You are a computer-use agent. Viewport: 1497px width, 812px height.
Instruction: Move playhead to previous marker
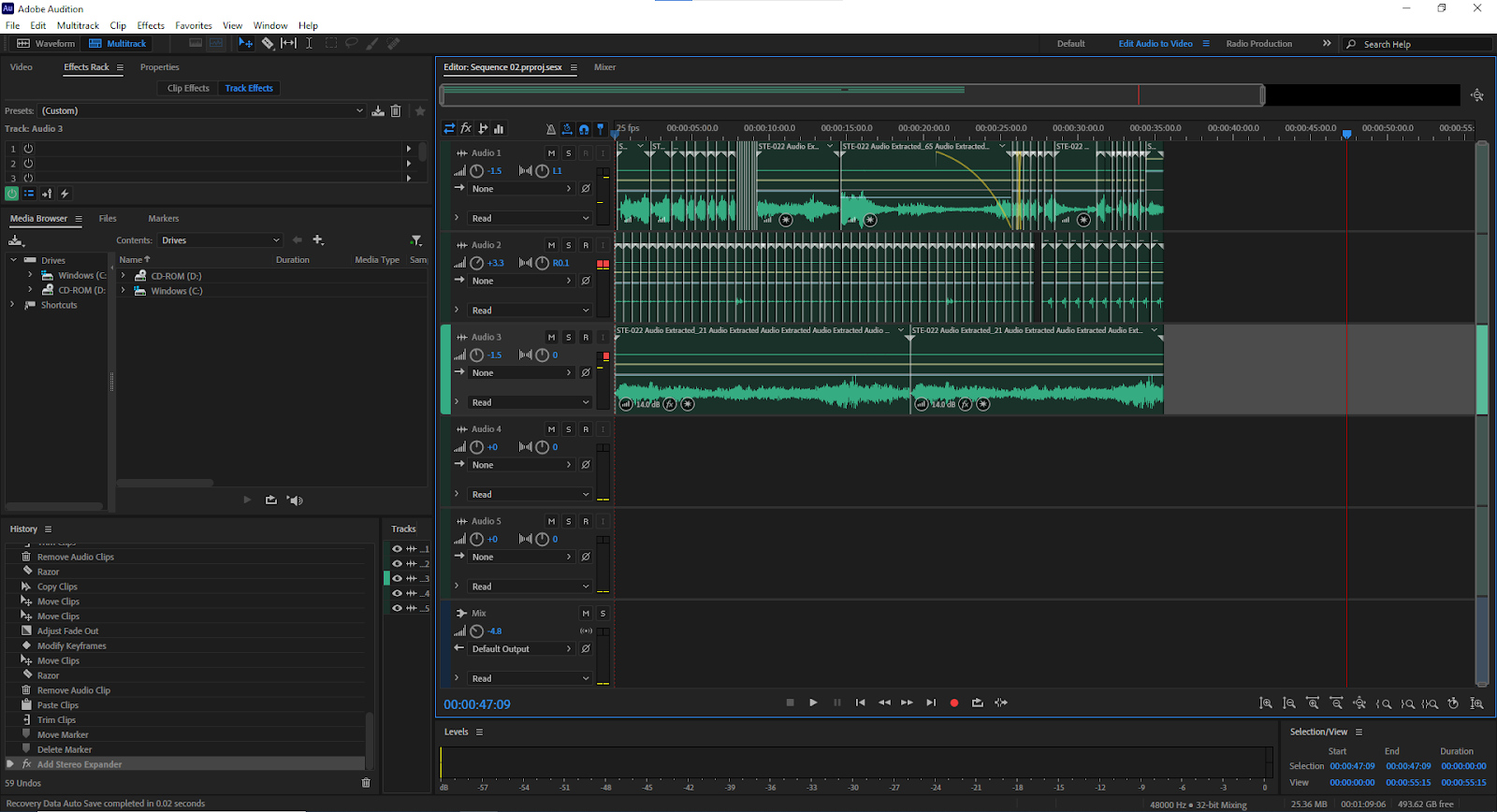[x=860, y=703]
